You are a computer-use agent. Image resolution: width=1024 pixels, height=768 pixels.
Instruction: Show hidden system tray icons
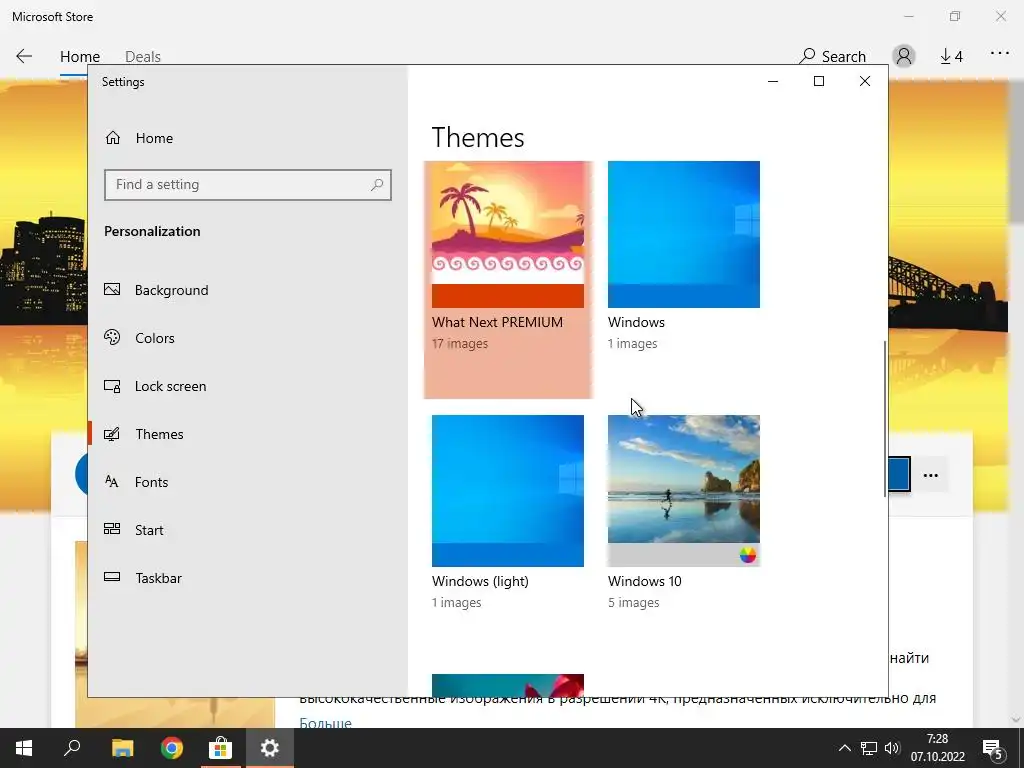pos(844,748)
